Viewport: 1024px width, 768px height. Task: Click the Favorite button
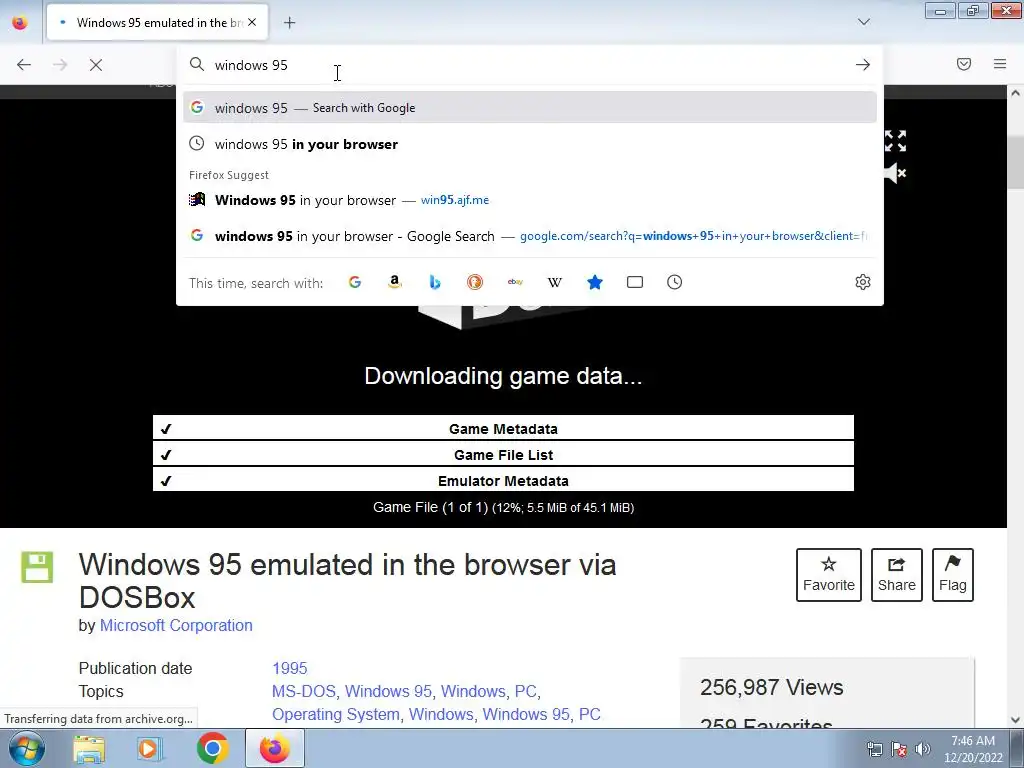coord(829,575)
